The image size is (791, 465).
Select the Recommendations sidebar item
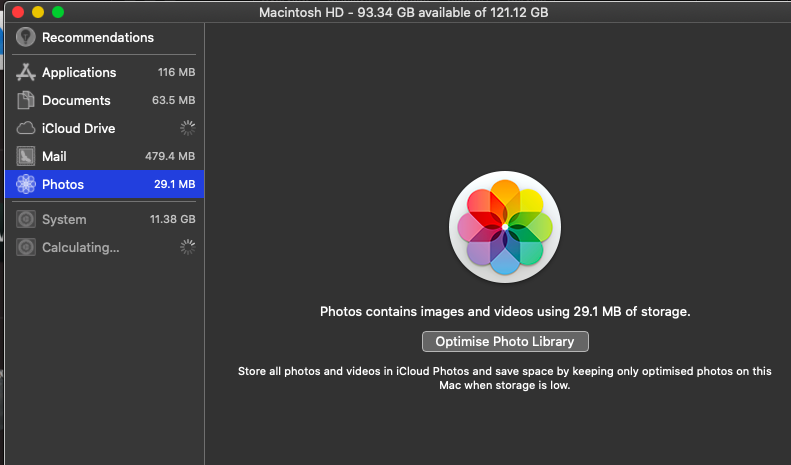104,37
